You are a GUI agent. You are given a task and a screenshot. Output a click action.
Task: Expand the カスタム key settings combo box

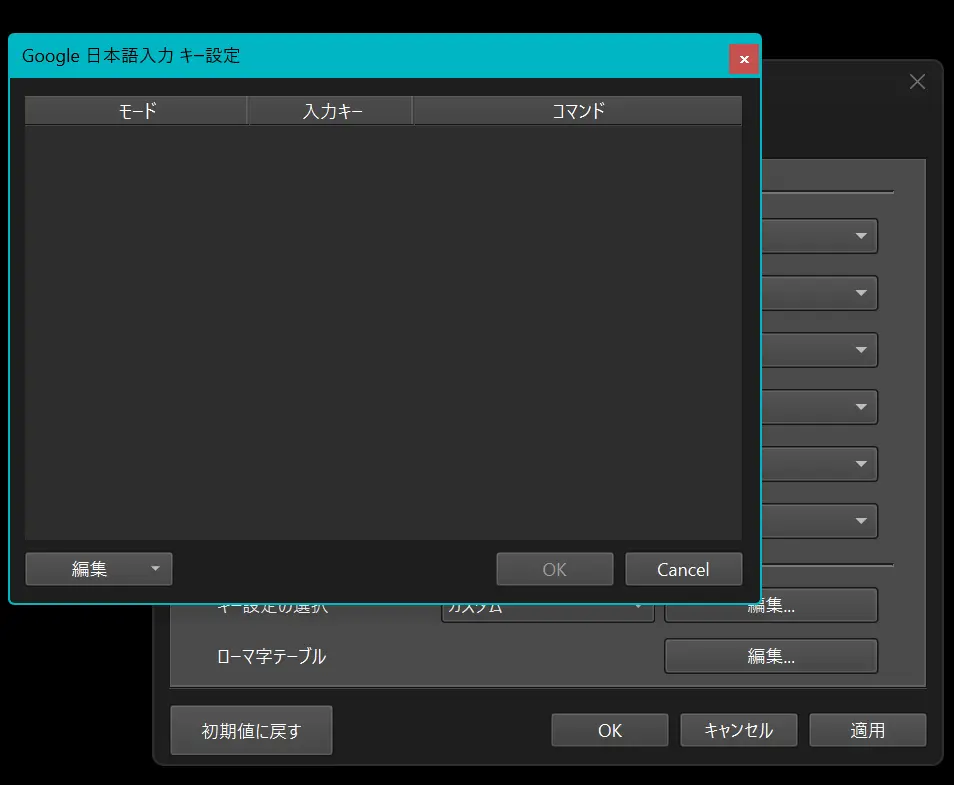pos(548,613)
